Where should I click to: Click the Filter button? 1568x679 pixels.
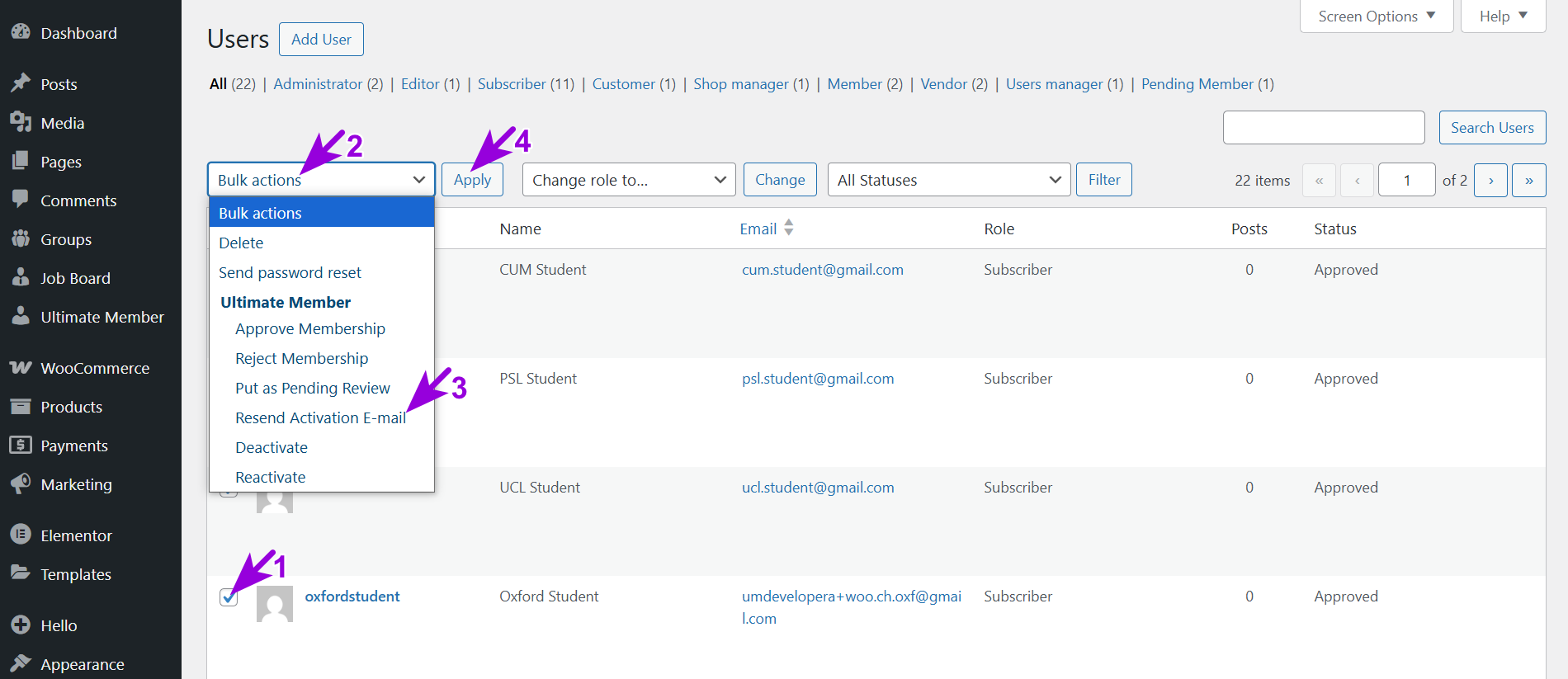[1104, 180]
